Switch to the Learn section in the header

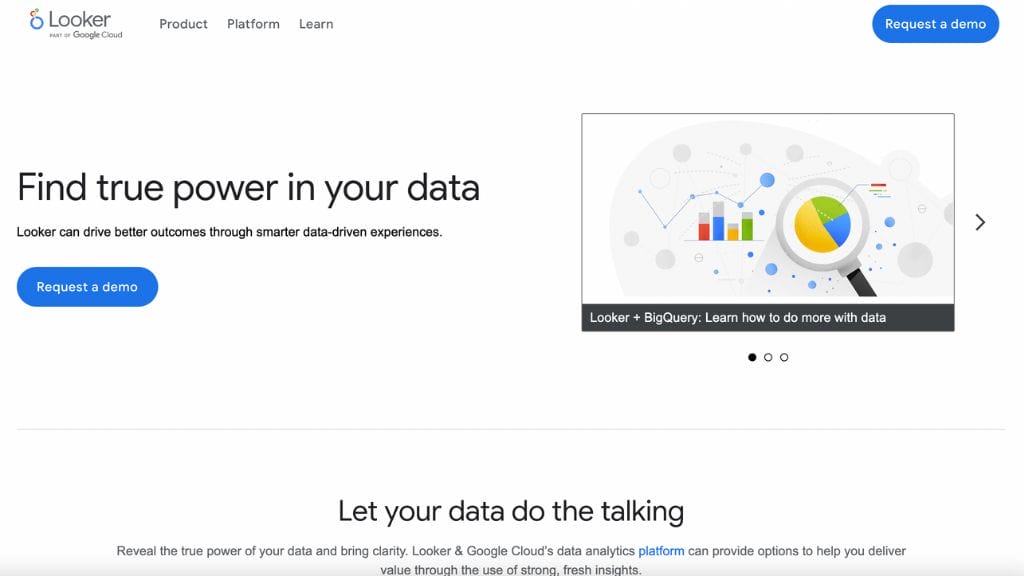pos(316,24)
